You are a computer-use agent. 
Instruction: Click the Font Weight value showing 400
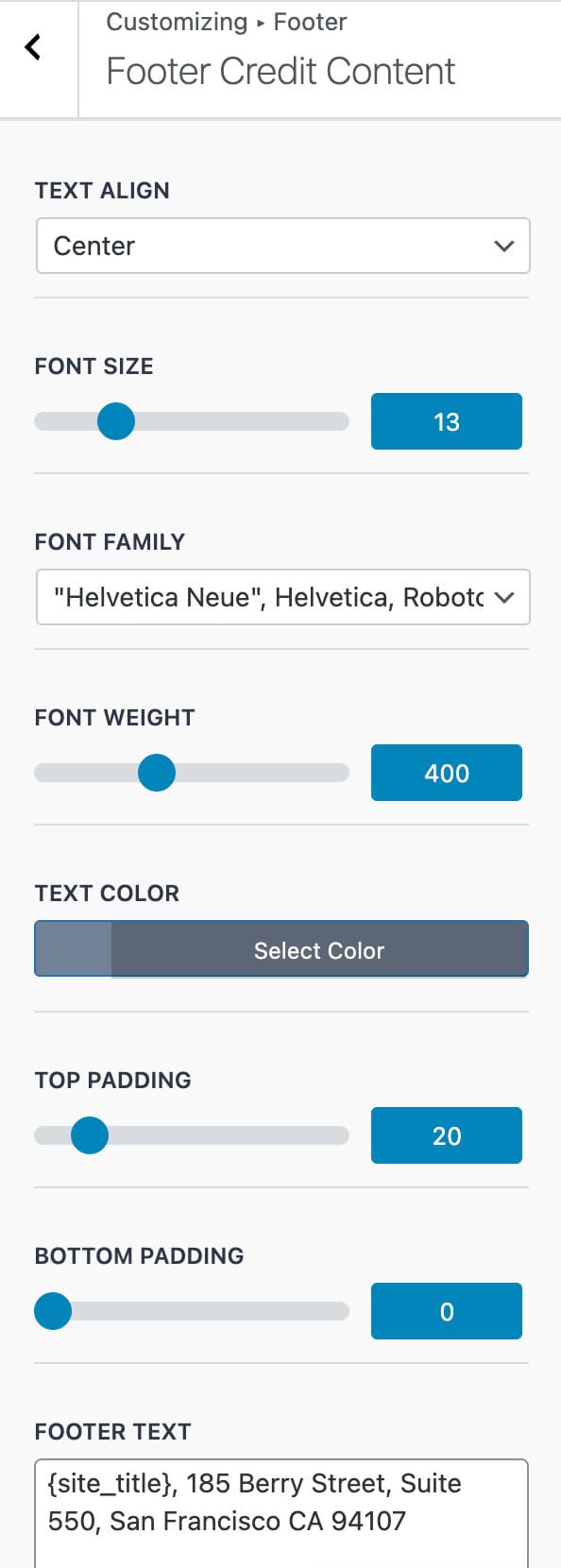pyautogui.click(x=446, y=773)
